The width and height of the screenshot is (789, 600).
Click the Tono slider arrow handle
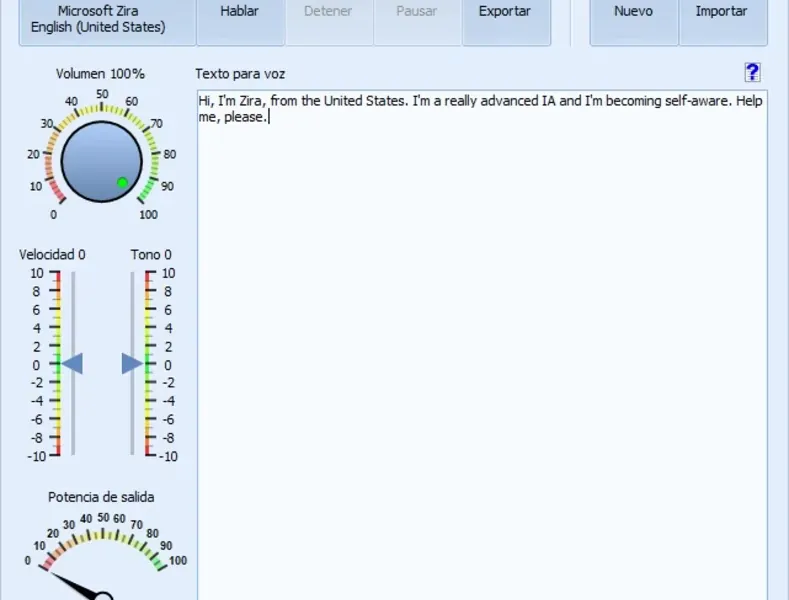[132, 363]
